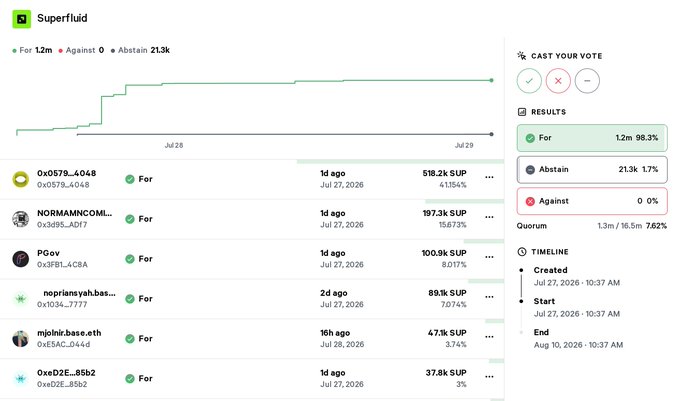Toggle the Abstain series in chart legend
This screenshot has height=401, width=680.
pos(140,50)
